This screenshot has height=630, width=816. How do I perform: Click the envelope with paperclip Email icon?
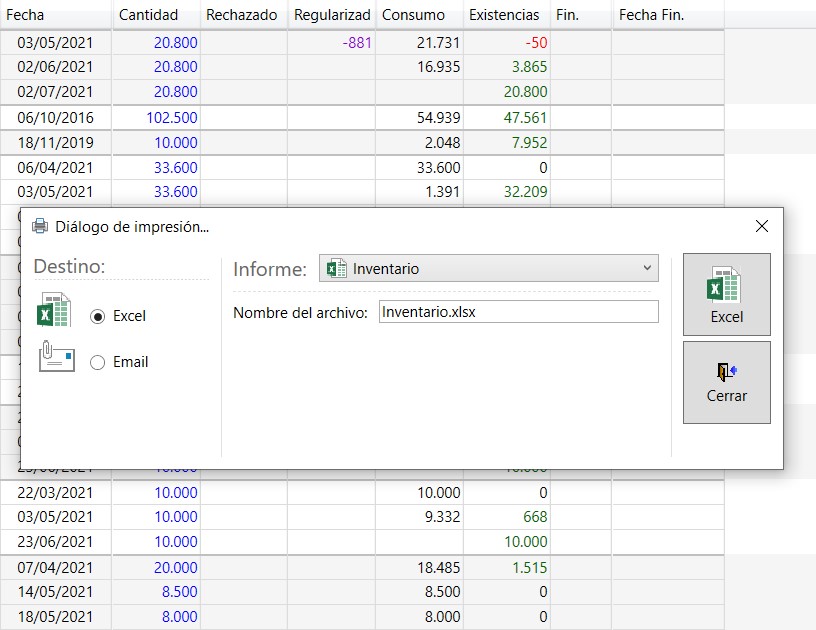point(56,357)
